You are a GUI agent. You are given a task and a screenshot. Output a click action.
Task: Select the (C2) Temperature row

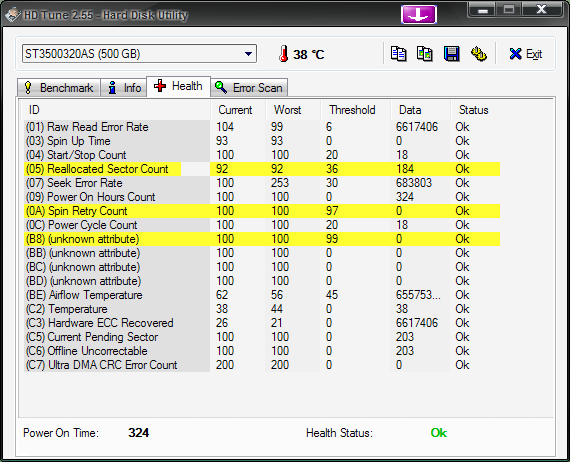coord(262,309)
